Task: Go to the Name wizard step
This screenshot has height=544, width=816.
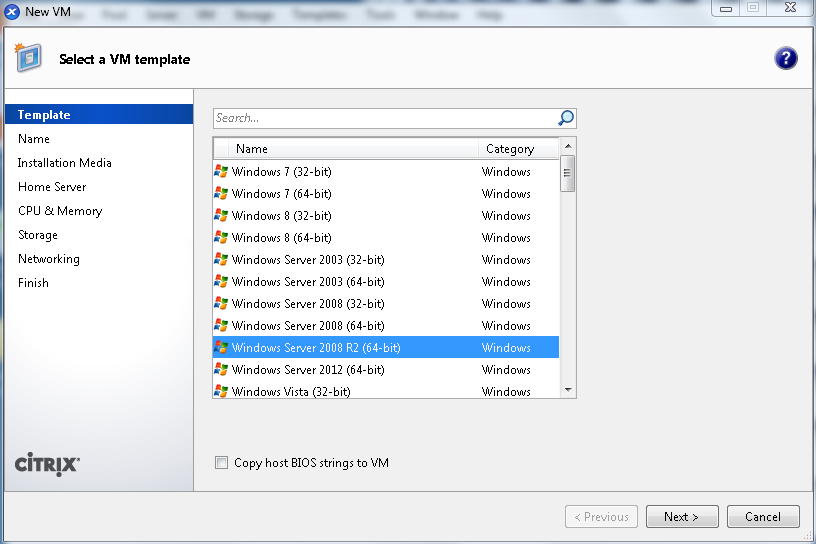Action: [x=34, y=139]
